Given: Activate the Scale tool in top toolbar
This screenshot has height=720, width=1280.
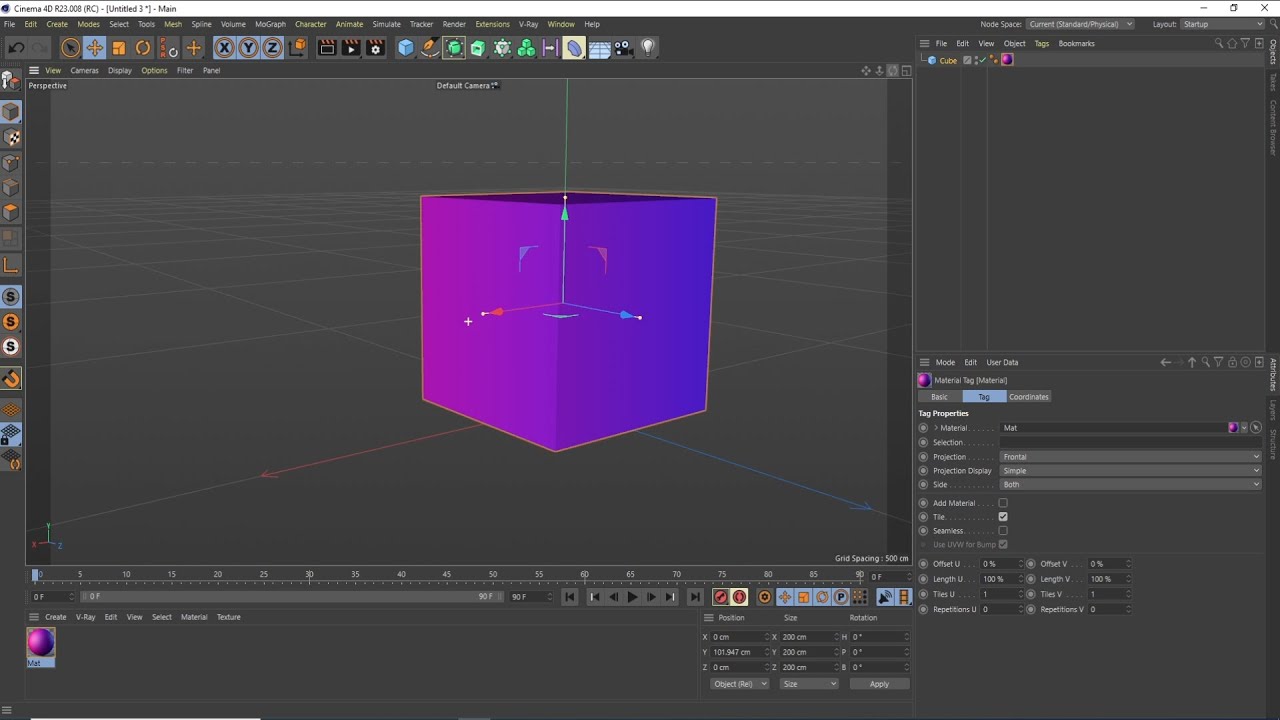Looking at the screenshot, I should click(119, 48).
